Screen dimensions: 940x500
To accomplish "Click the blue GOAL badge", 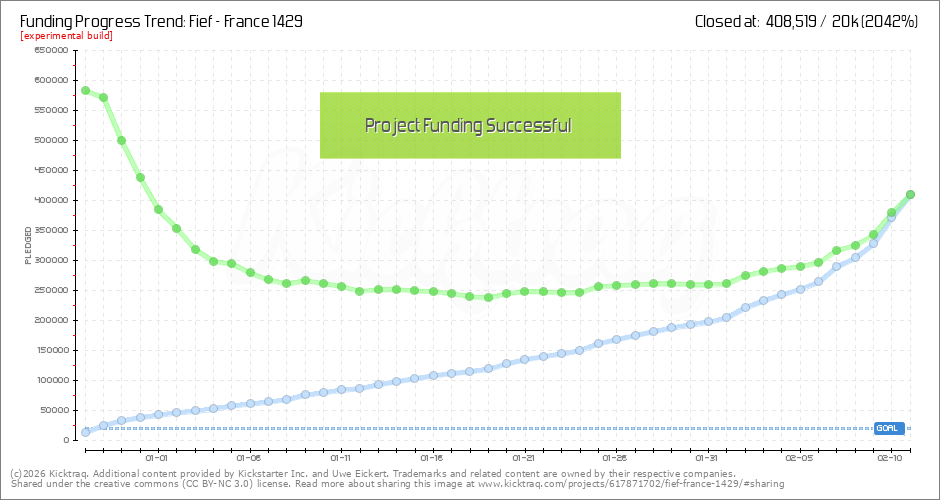I will 888,428.
